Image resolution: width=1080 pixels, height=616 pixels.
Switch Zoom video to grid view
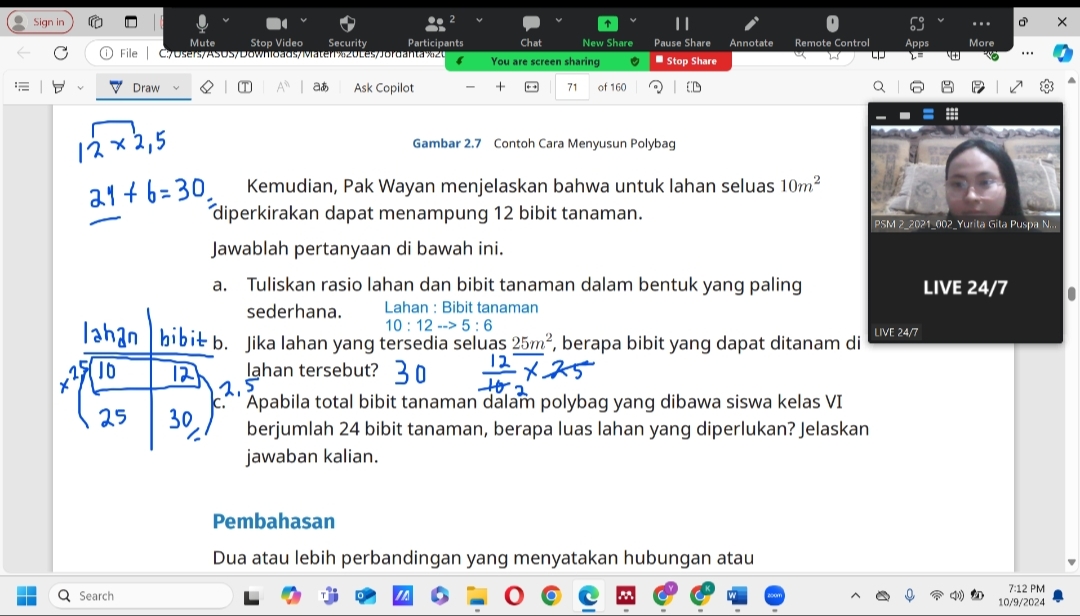[952, 114]
